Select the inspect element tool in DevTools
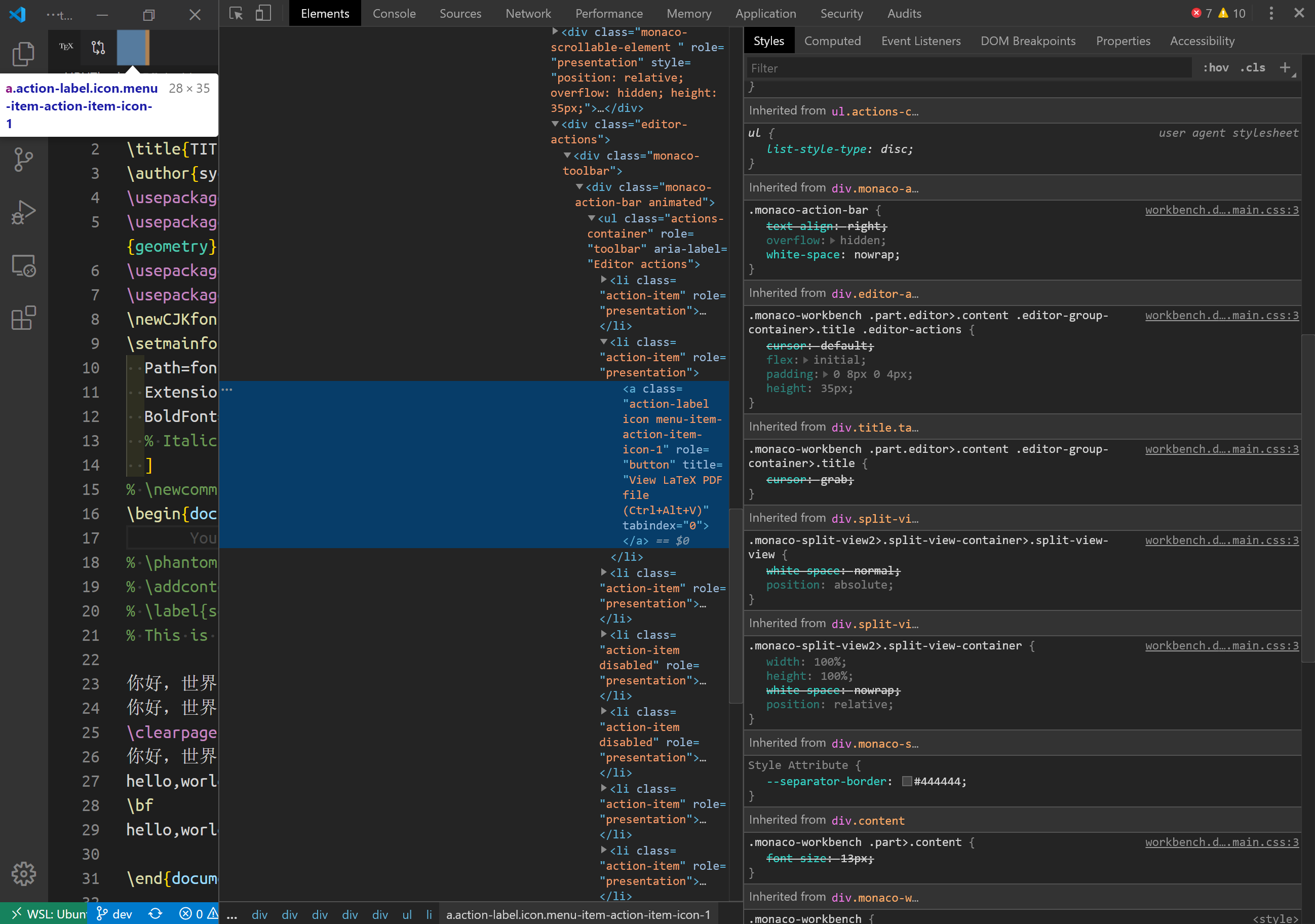The image size is (1315, 924). tap(236, 13)
